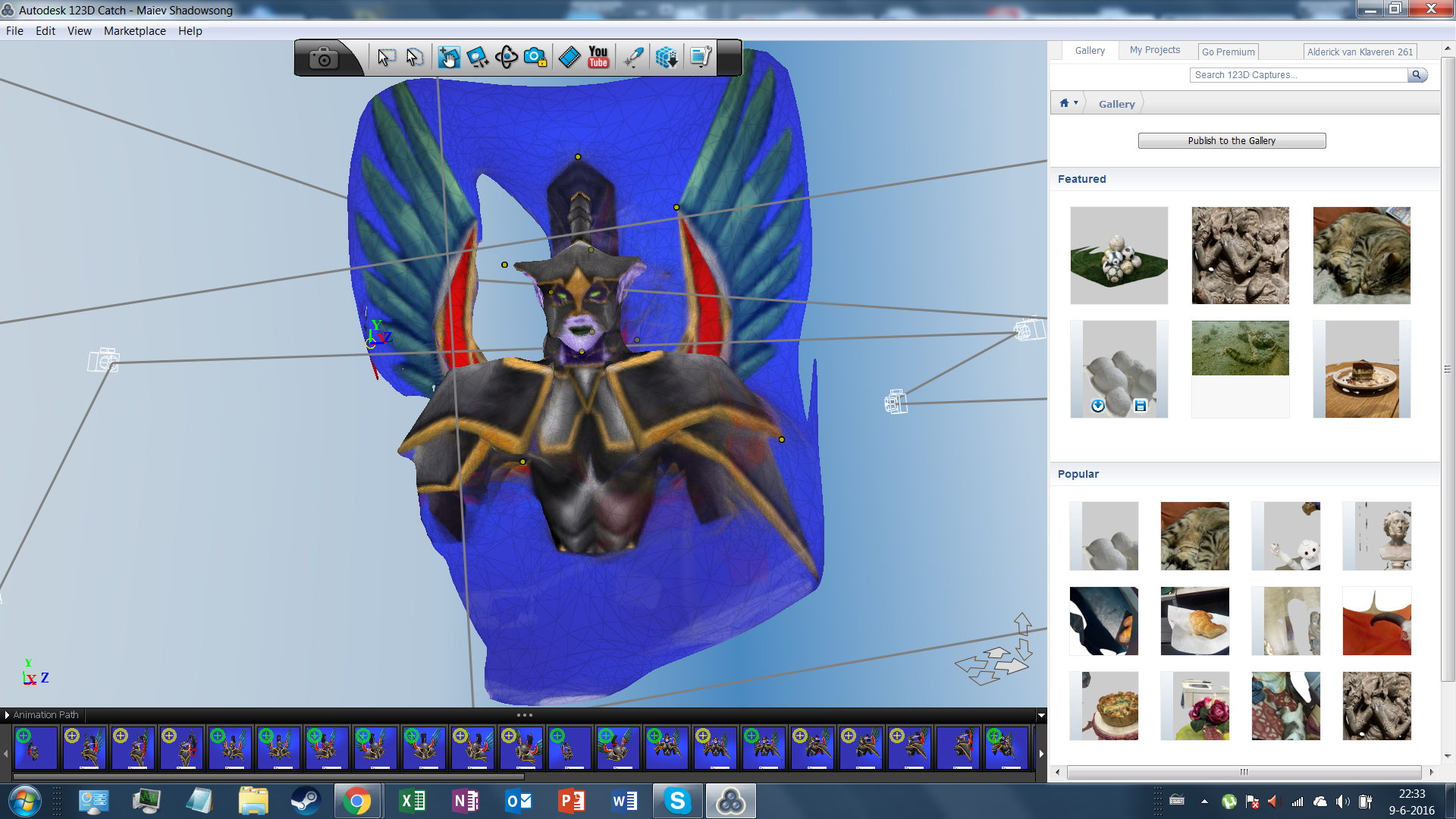Click the download icon on featured thumbnail
This screenshot has height=819, width=1456.
pyautogui.click(x=1098, y=406)
